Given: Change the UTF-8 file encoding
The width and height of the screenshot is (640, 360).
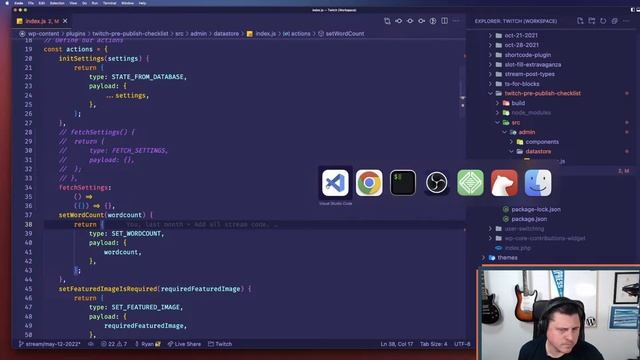Looking at the screenshot, I should [x=462, y=344].
